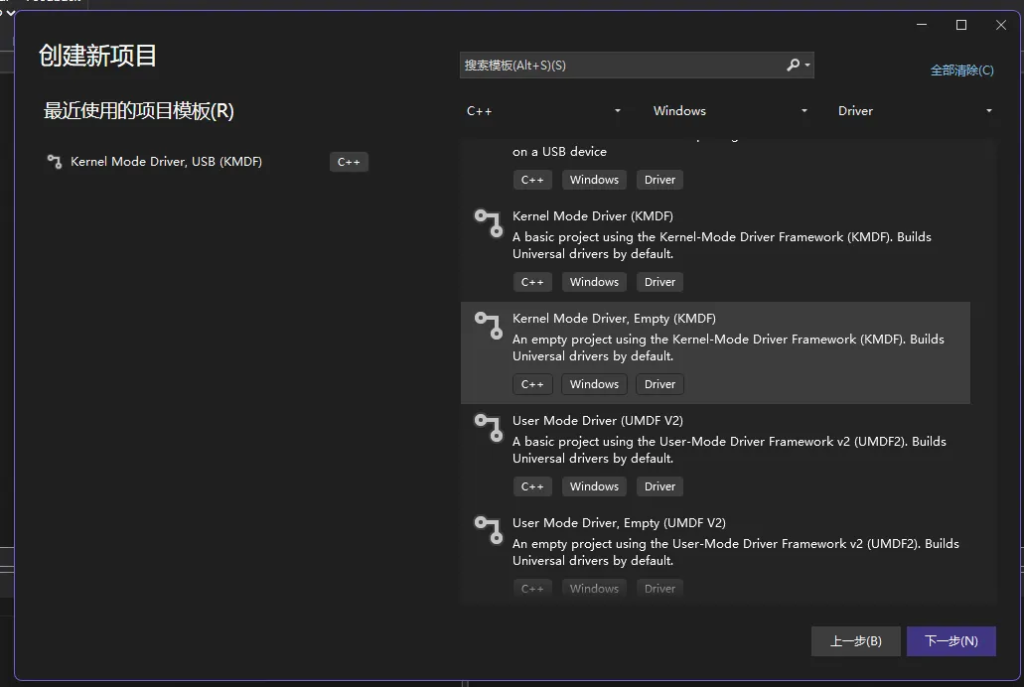Viewport: 1024px width, 687px height.
Task: Click the Driver tag under User Mode Driver
Action: click(659, 486)
